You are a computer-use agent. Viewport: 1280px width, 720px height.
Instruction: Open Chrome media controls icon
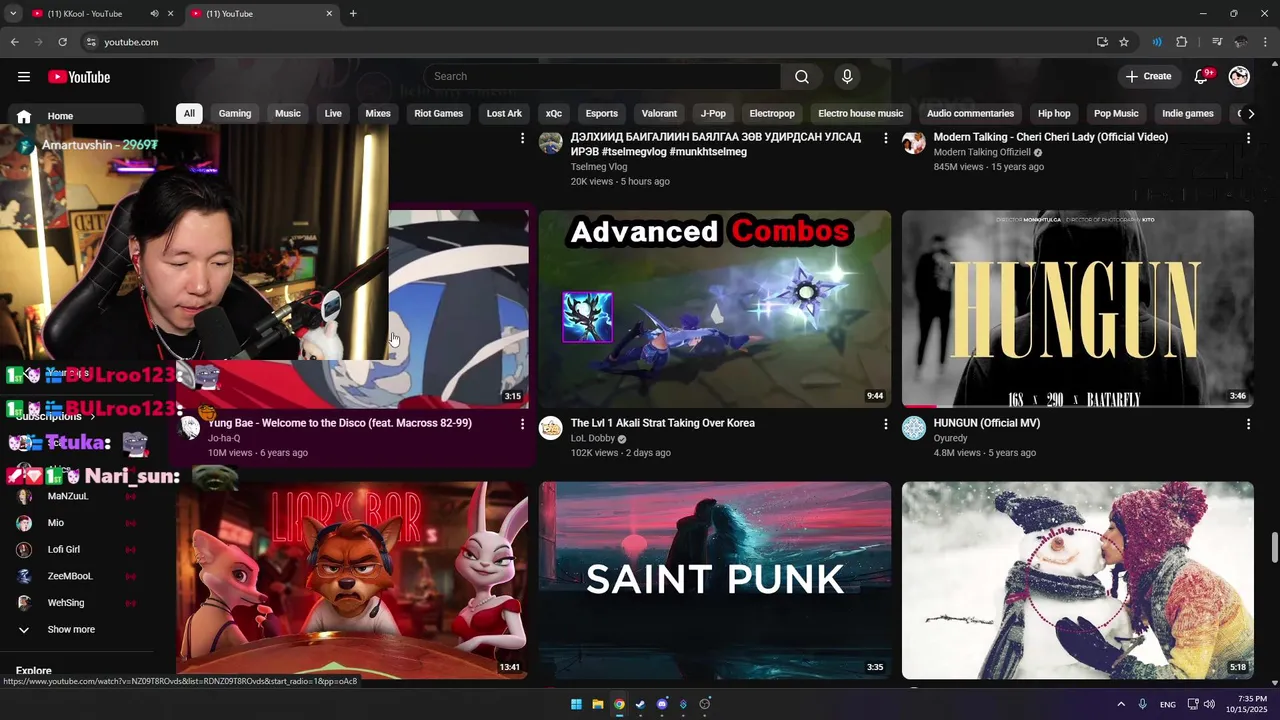[x=1217, y=42]
